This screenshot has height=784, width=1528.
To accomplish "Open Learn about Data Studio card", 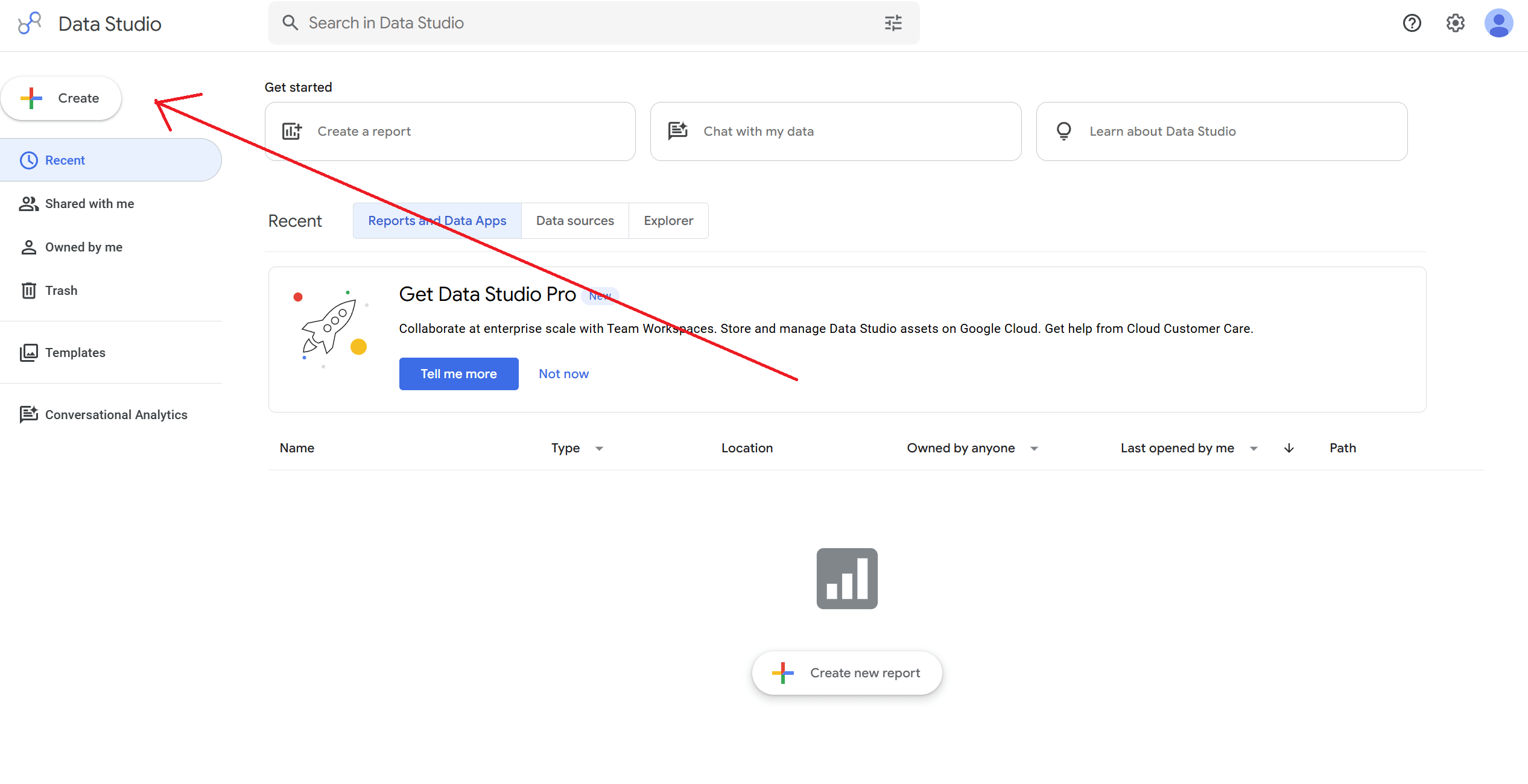I will [x=1222, y=131].
